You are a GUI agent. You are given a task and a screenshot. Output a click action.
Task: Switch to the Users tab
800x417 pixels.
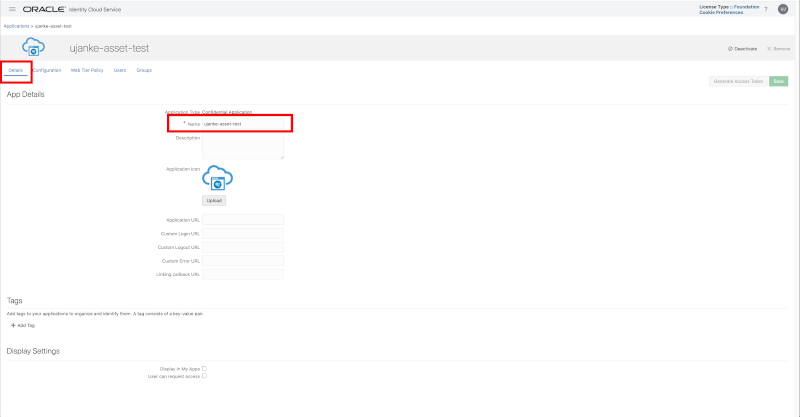click(120, 70)
